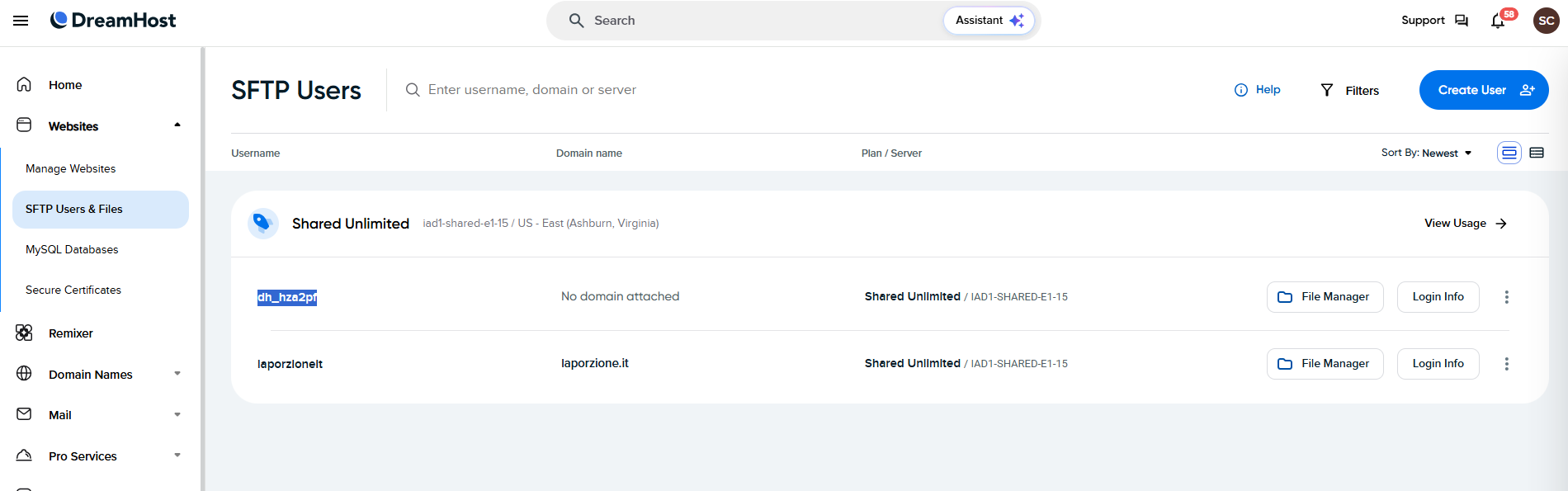The image size is (1568, 491).
Task: Click the SFTP search magnifier icon
Action: pos(413,90)
